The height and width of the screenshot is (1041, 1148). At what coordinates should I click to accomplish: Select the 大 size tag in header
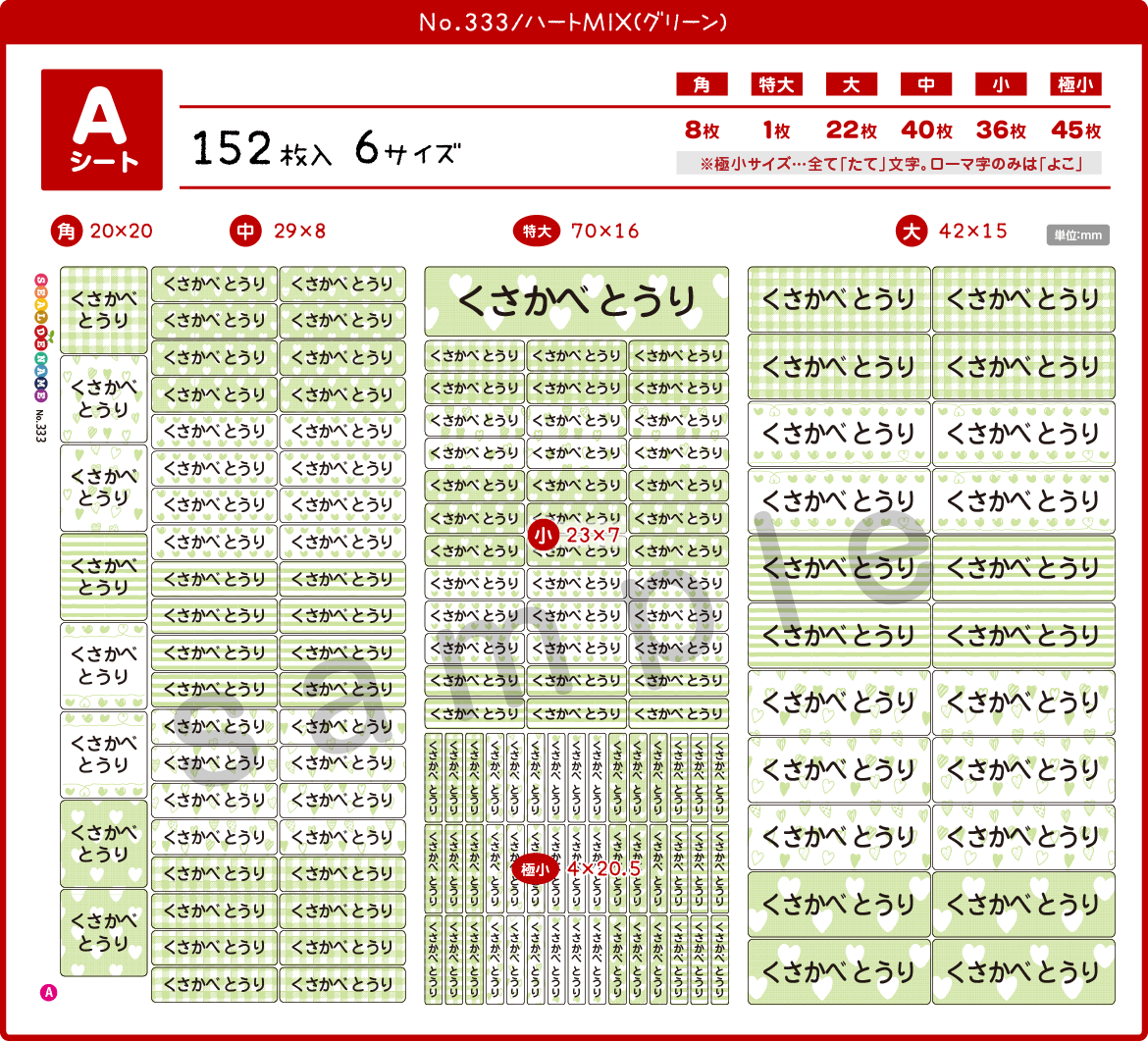pos(851,84)
